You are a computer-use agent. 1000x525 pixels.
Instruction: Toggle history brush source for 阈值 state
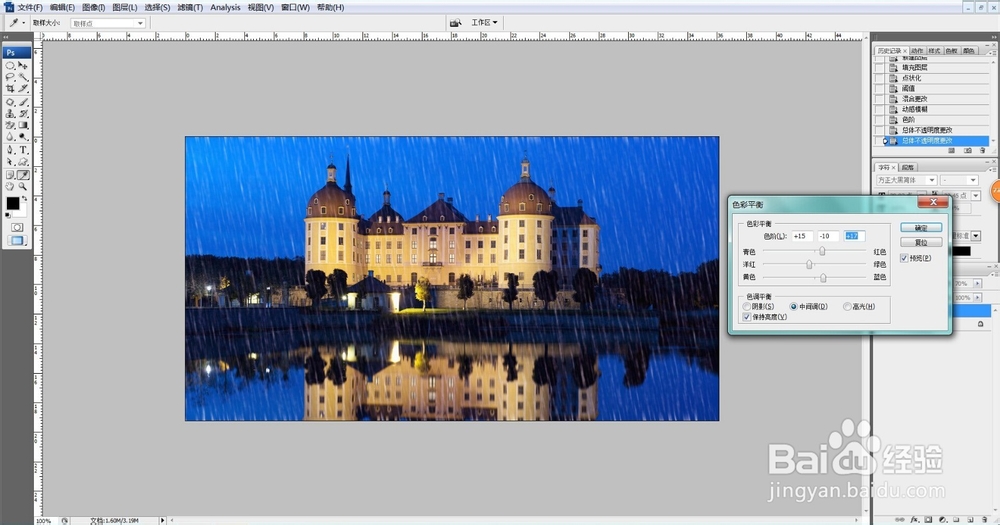pos(879,89)
